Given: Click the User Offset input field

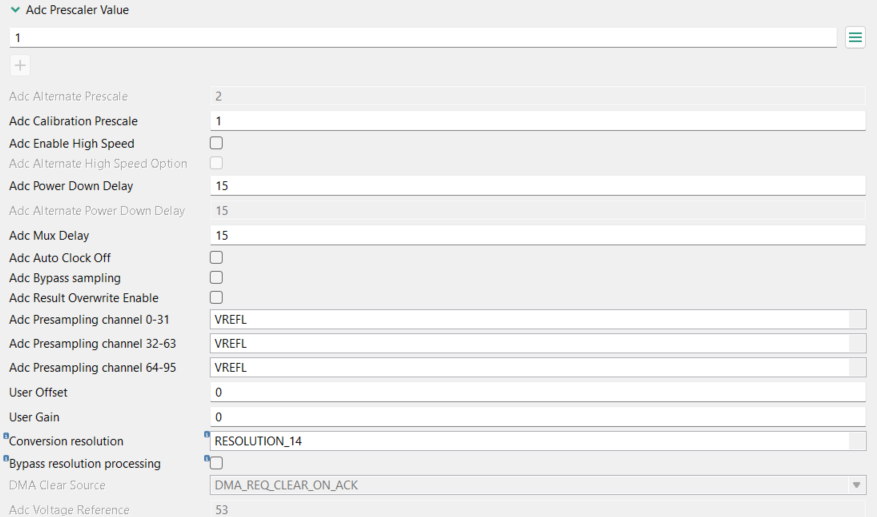Looking at the screenshot, I should coord(536,392).
